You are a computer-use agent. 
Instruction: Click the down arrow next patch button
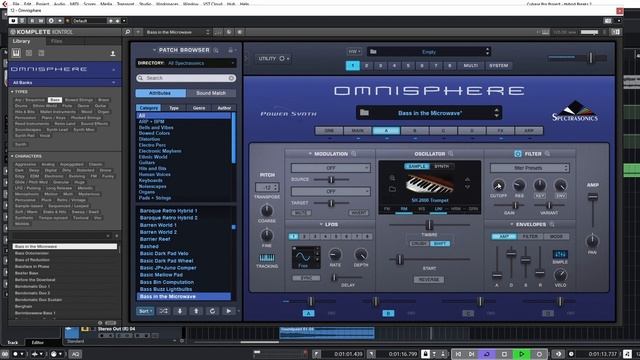pyautogui.click(x=180, y=311)
